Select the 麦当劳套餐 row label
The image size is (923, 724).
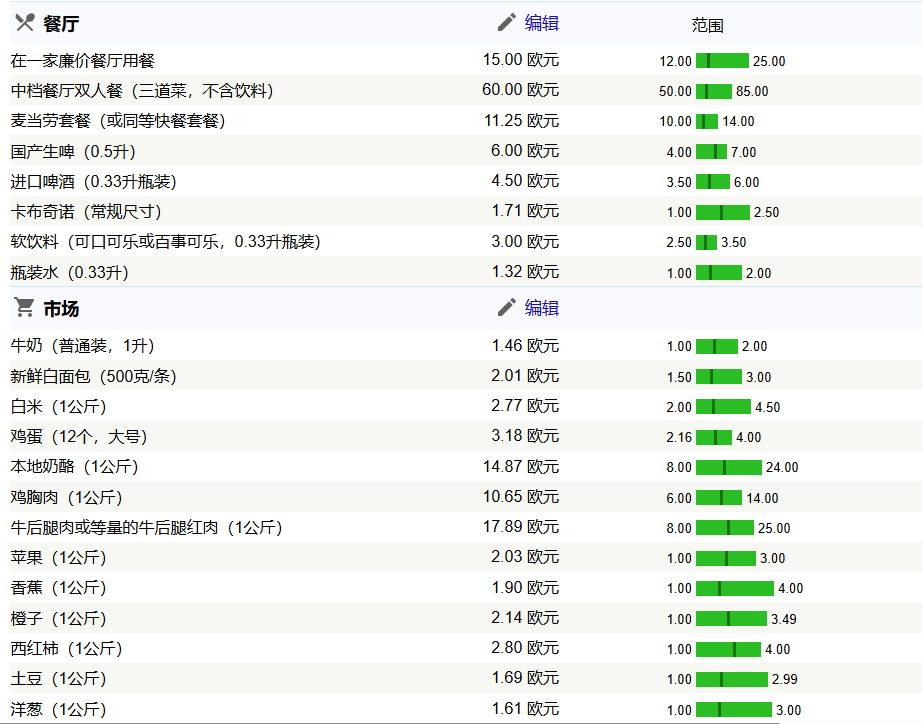click(118, 121)
